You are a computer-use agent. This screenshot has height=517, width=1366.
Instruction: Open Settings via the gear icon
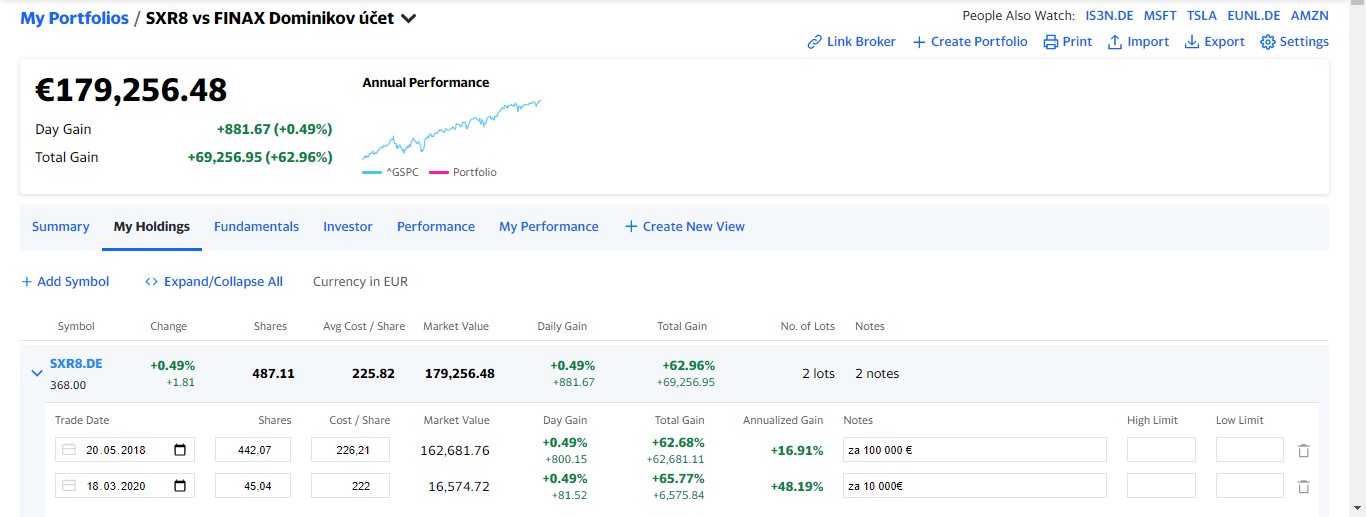[x=1267, y=42]
